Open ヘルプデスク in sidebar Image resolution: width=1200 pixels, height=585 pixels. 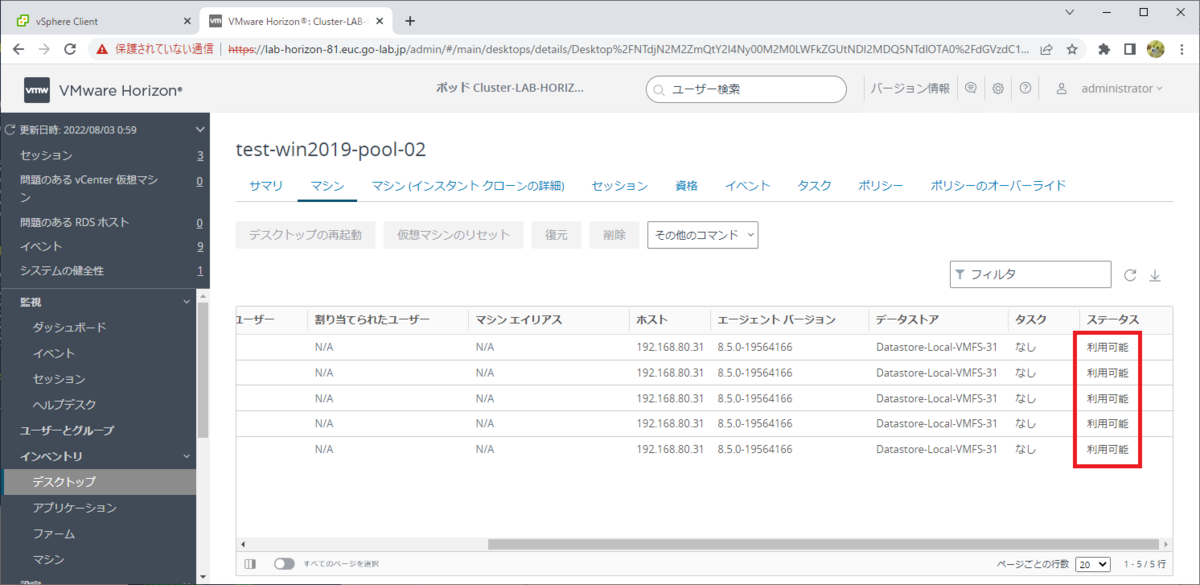pyautogui.click(x=64, y=405)
